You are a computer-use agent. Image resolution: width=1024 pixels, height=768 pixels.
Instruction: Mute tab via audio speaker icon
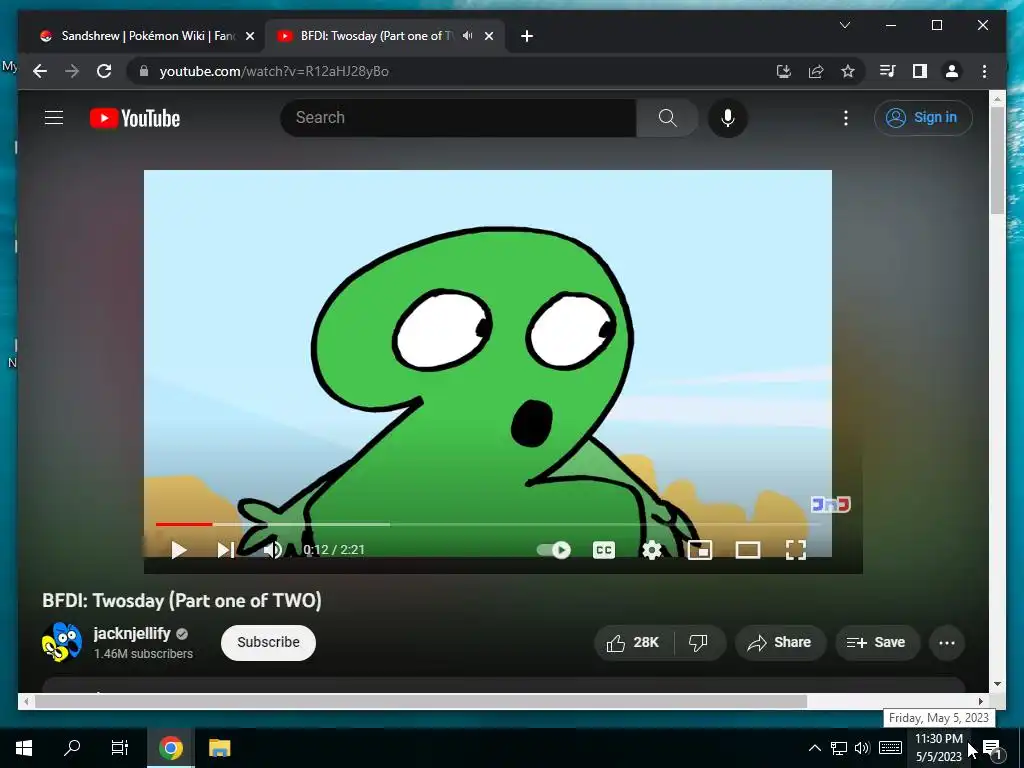tap(467, 36)
